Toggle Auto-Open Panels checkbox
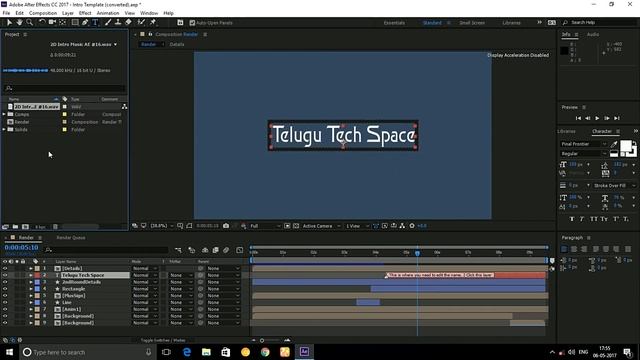This screenshot has height=360, width=640. (192, 23)
